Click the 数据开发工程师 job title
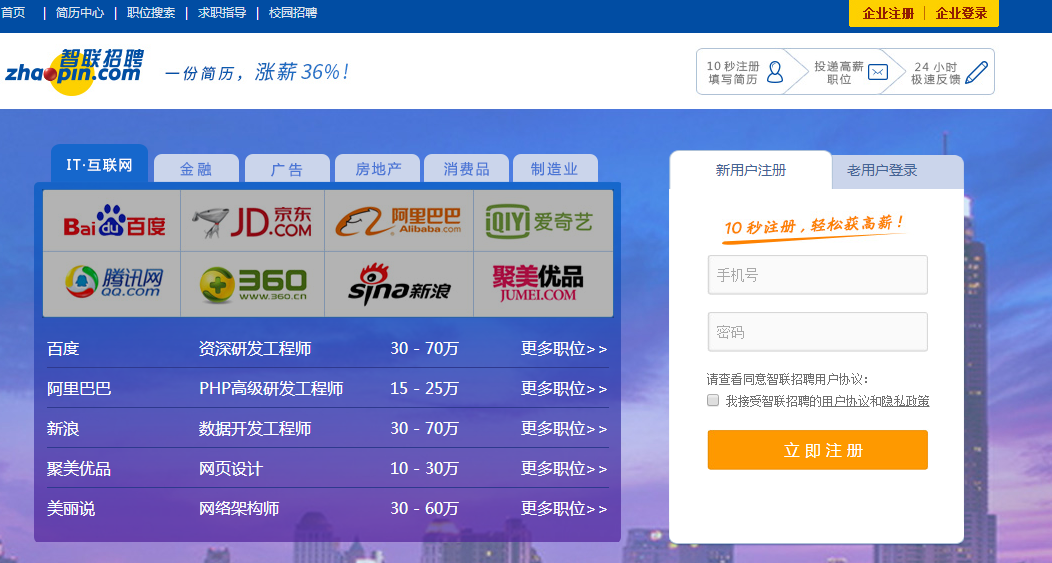Screen dimensions: 1052x563 coord(255,429)
